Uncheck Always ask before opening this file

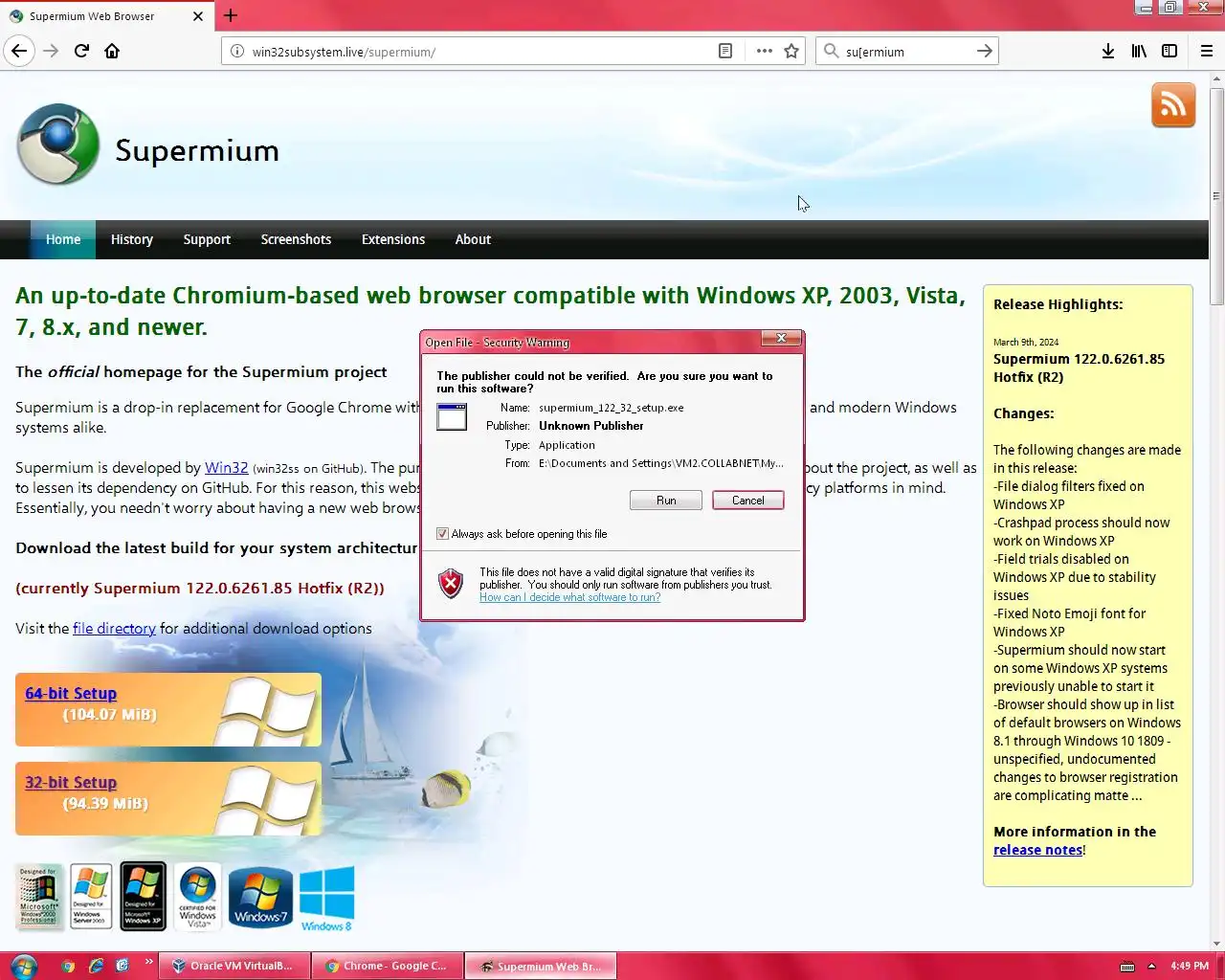point(442,534)
